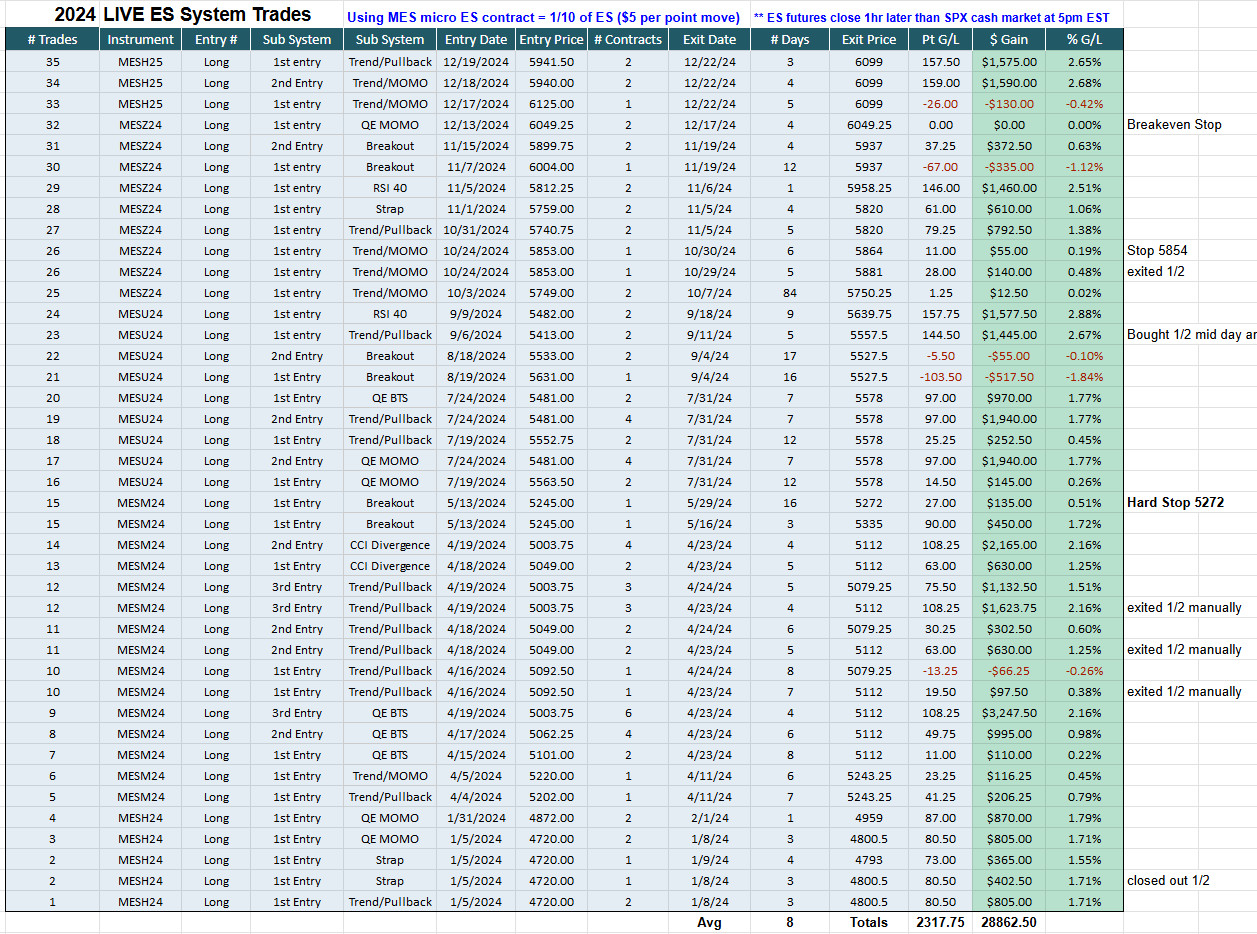Viewport: 1257px width, 934px height.
Task: Click the 'Entry Date' header cell
Action: 476,39
